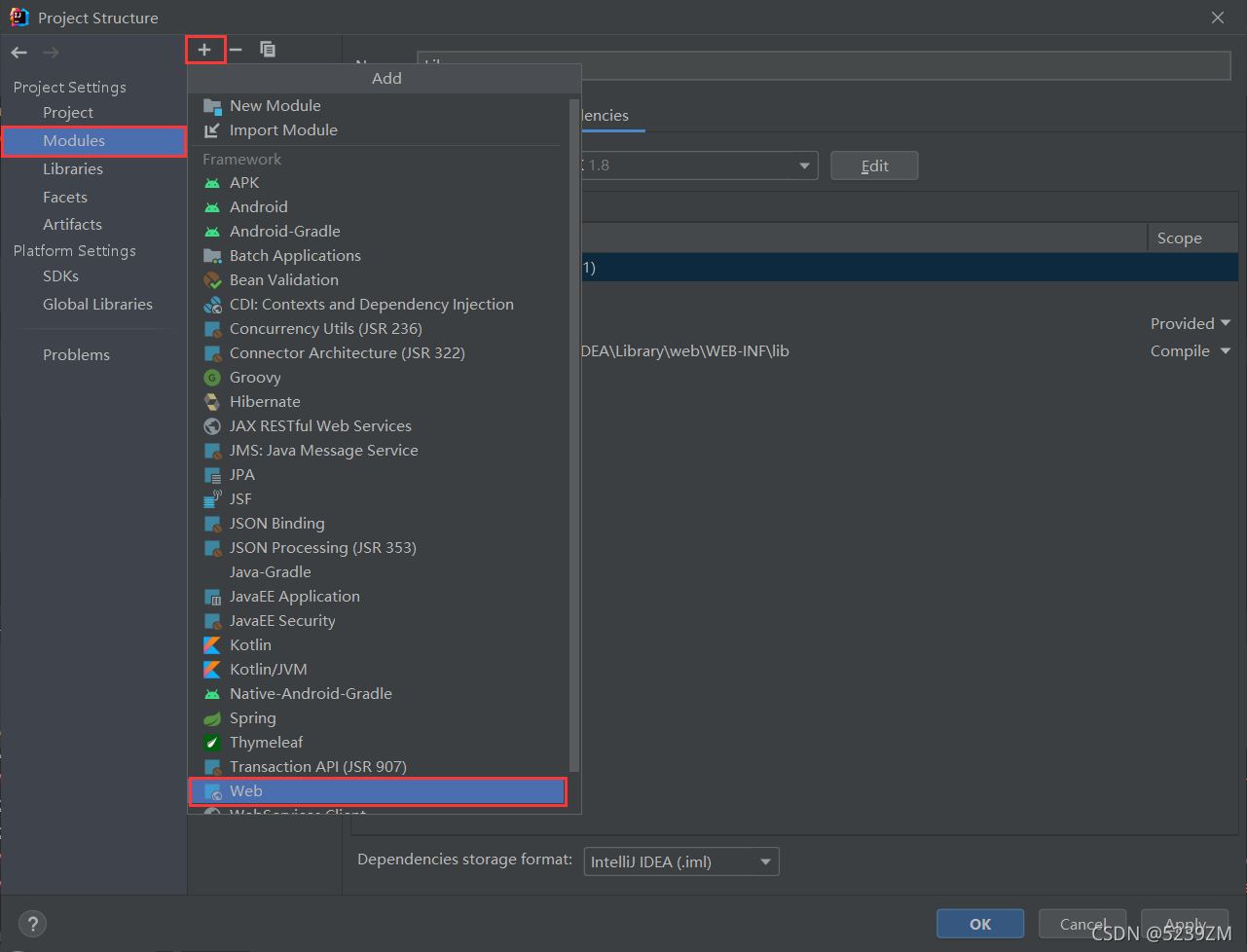The width and height of the screenshot is (1247, 952).
Task: Select SDKs under Platform Settings
Action: (60, 276)
